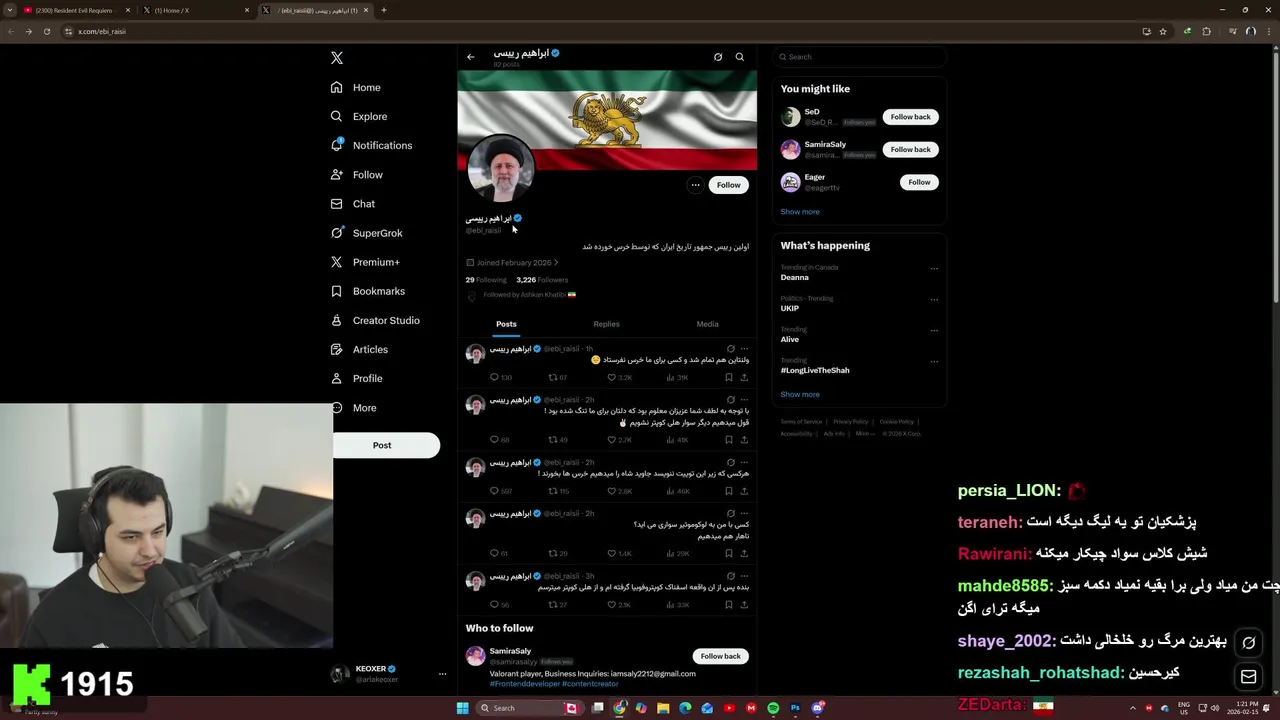Open the floating Messages envelope button
1280x720 pixels.
click(x=1249, y=677)
